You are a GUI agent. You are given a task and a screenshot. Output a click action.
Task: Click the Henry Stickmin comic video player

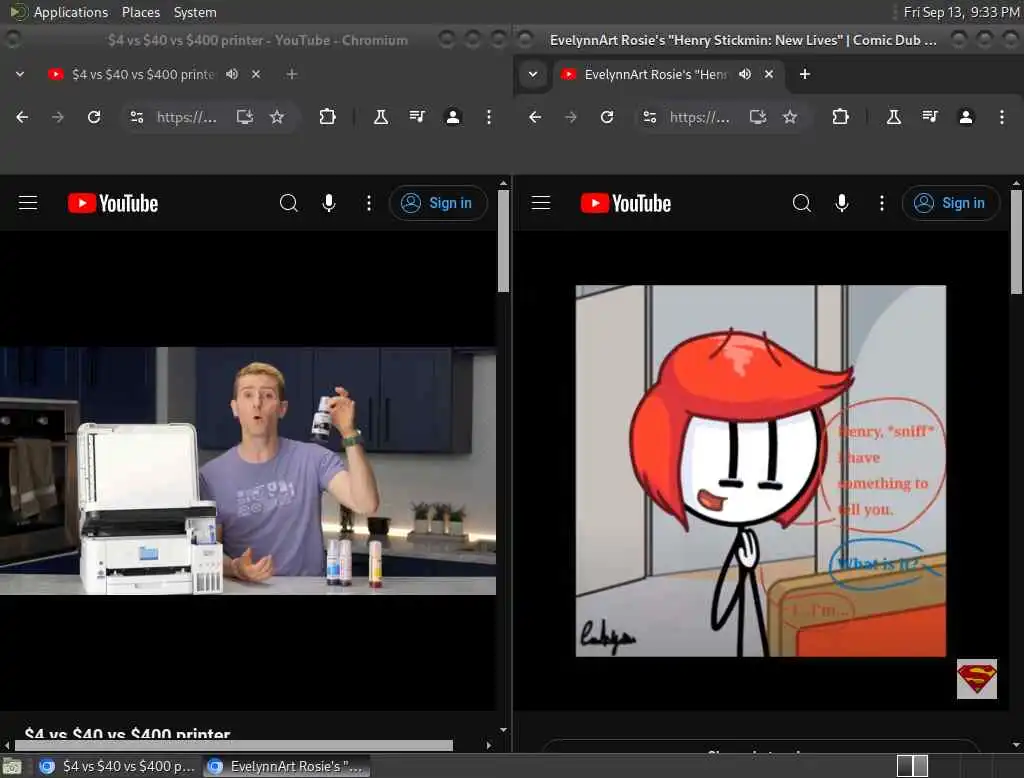(x=761, y=470)
